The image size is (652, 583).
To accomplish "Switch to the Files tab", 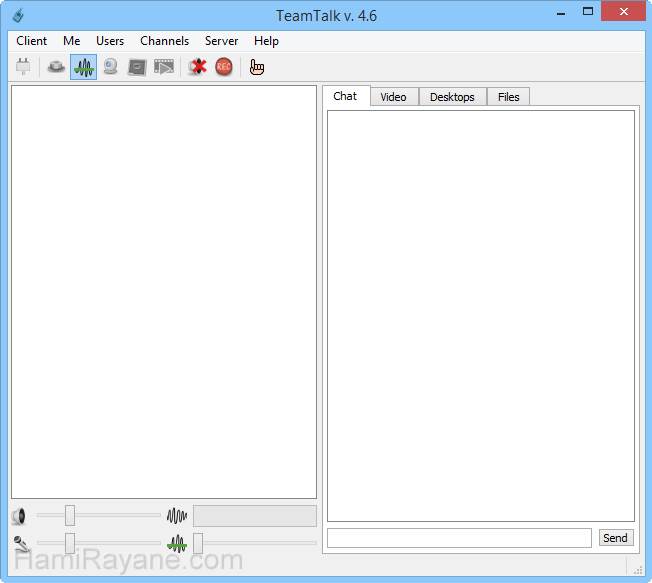I will (x=509, y=97).
